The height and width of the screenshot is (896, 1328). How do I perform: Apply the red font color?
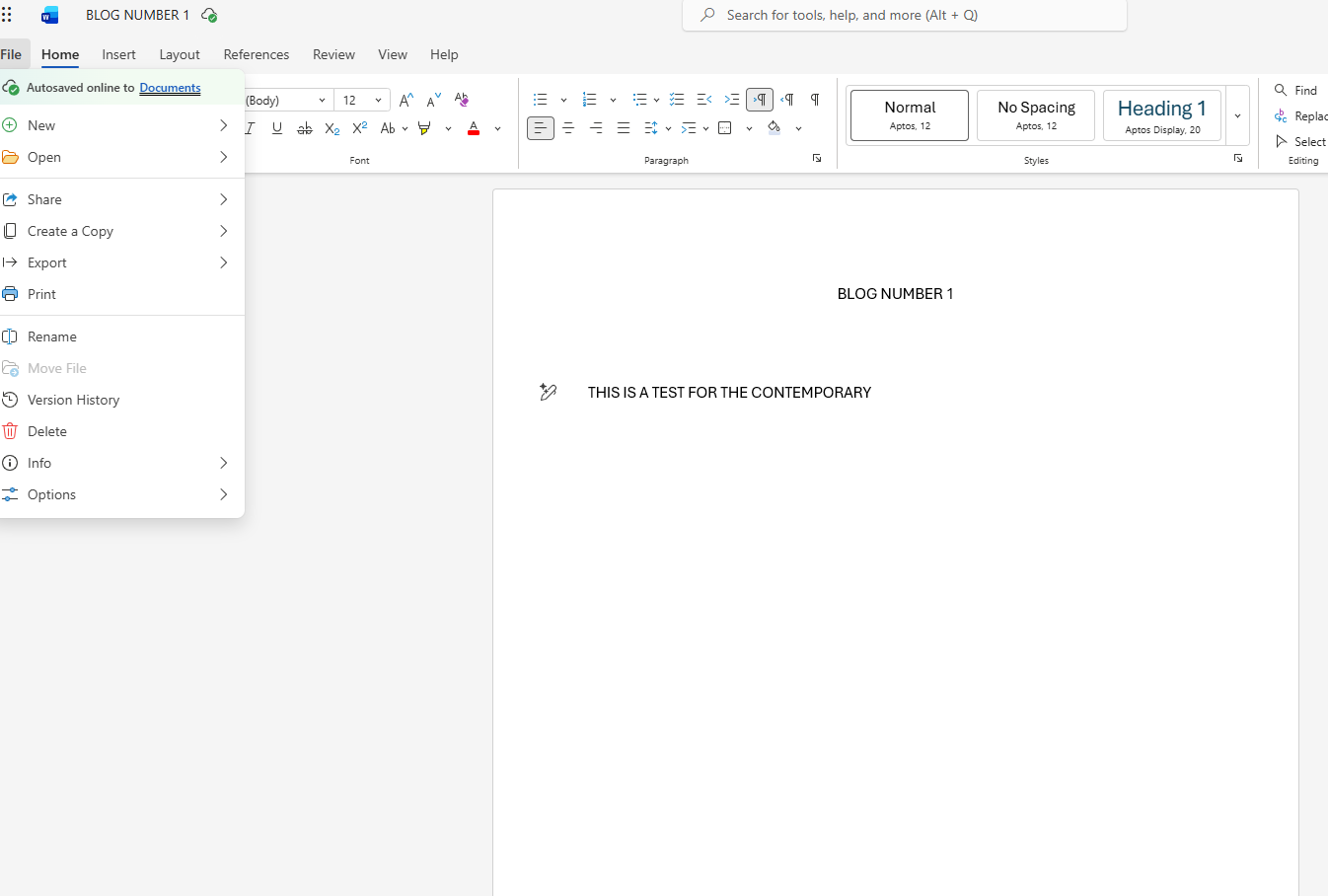[474, 128]
